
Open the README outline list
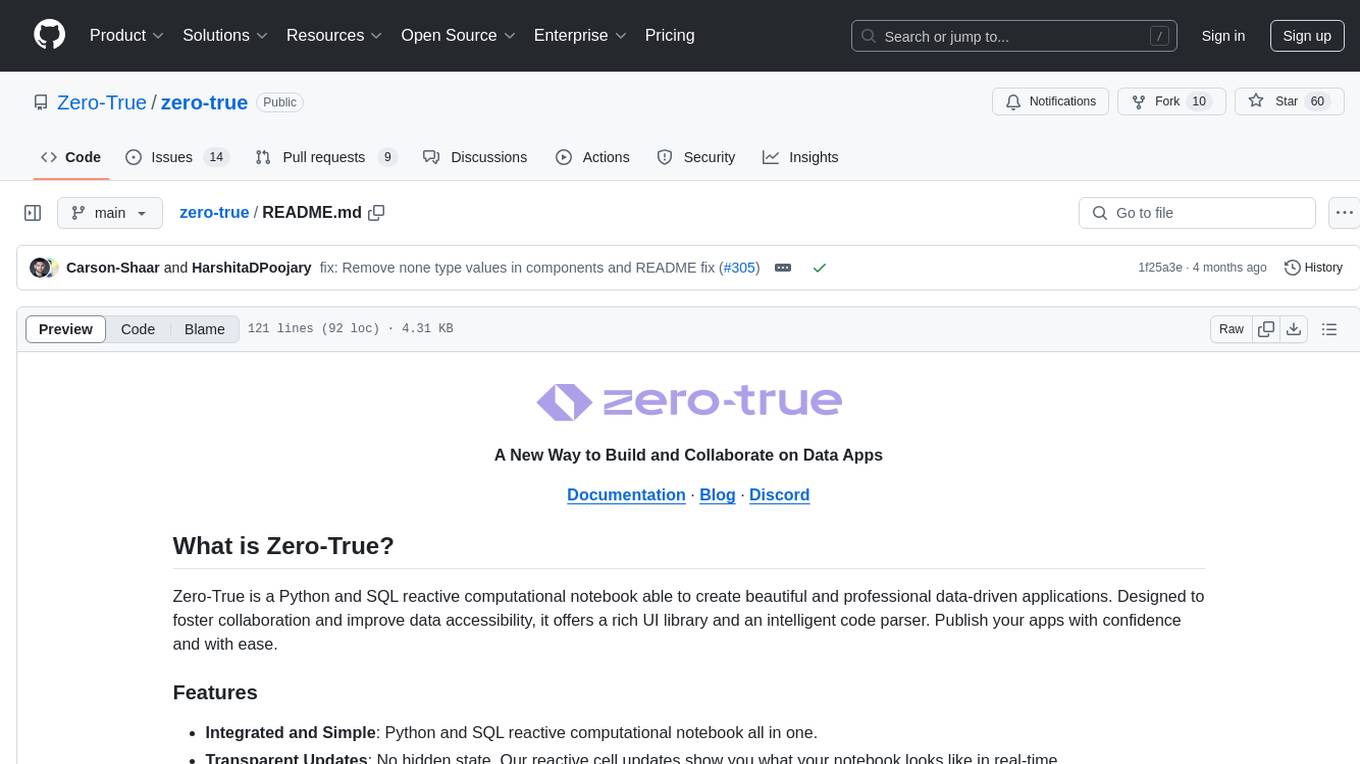[x=1329, y=329]
